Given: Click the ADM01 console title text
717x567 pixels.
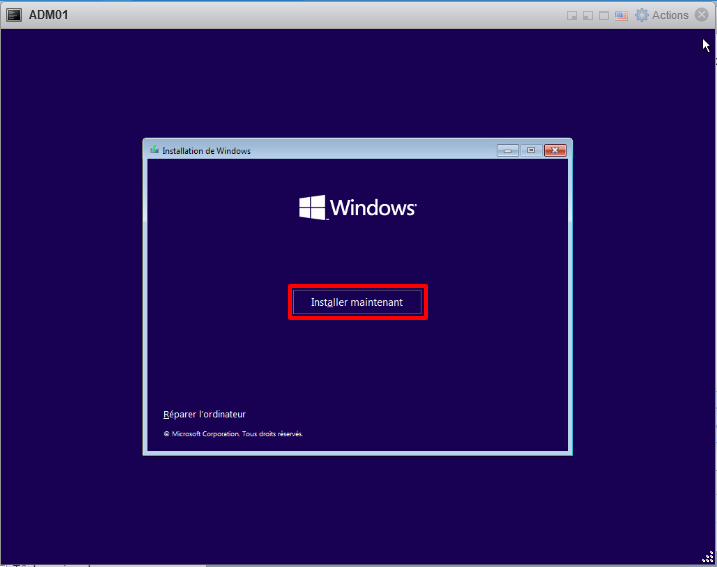Looking at the screenshot, I should click(47, 15).
